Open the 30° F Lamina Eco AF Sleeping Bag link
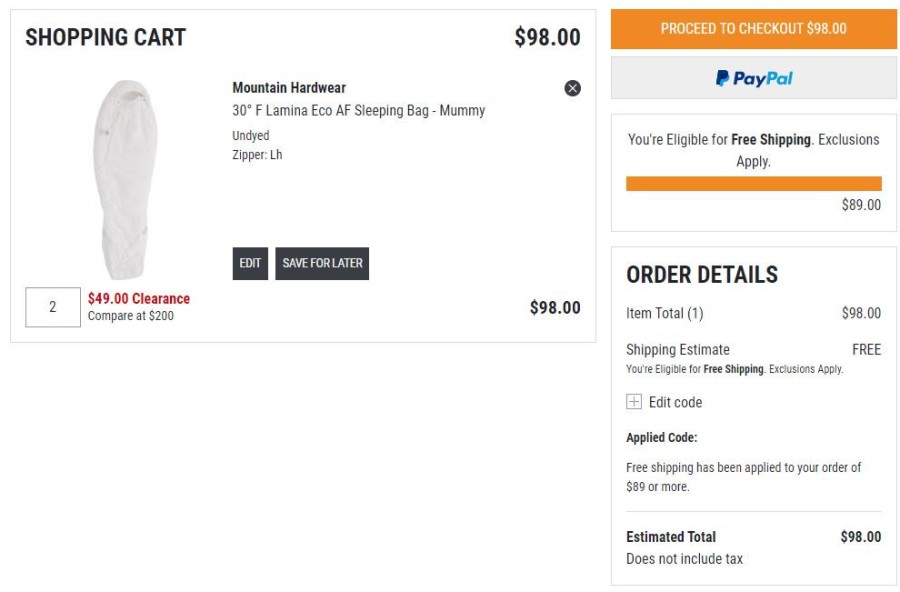 tap(359, 110)
